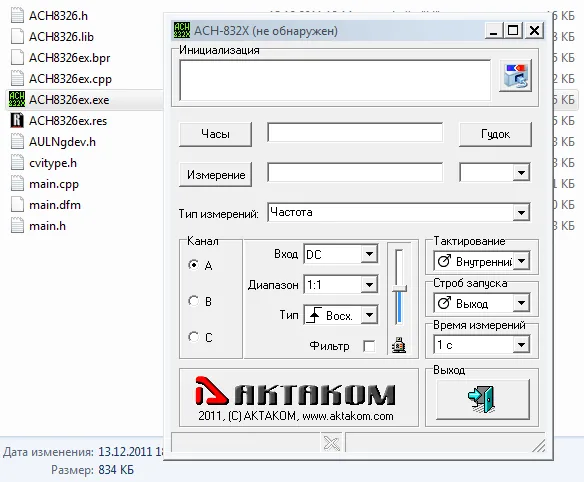Screen dimensions: 584x482
Task: Select channel A radio button
Action: click(x=193, y=265)
